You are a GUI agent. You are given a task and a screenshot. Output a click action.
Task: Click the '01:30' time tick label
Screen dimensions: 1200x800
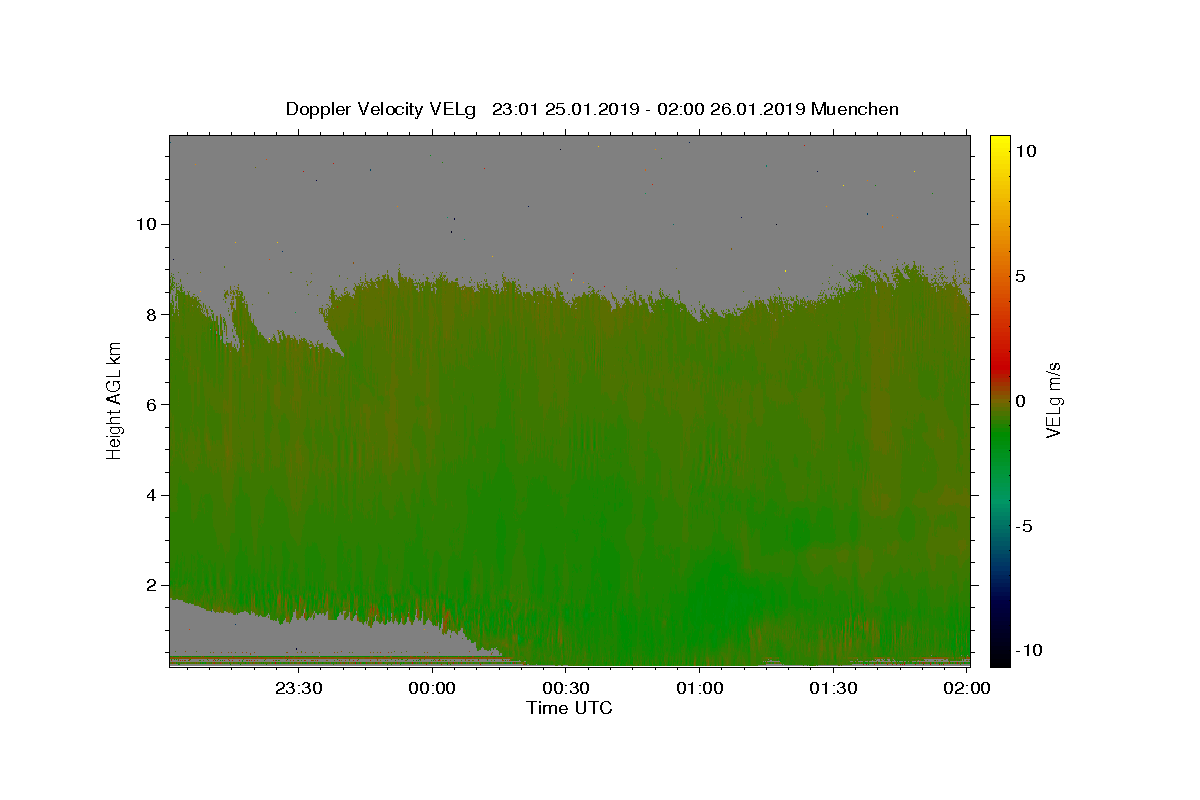tap(834, 688)
